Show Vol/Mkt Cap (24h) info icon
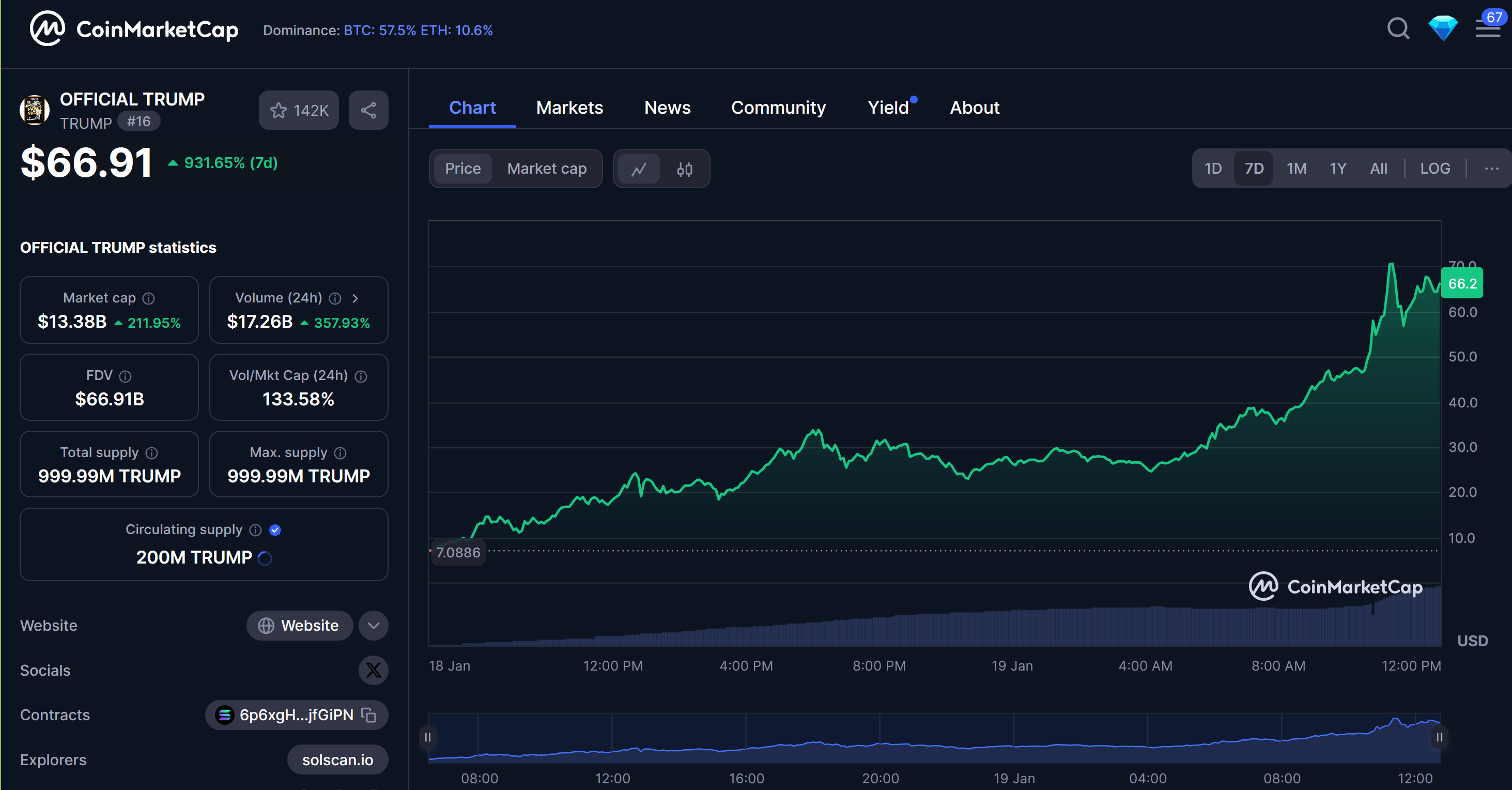The image size is (1512, 790). tap(362, 376)
